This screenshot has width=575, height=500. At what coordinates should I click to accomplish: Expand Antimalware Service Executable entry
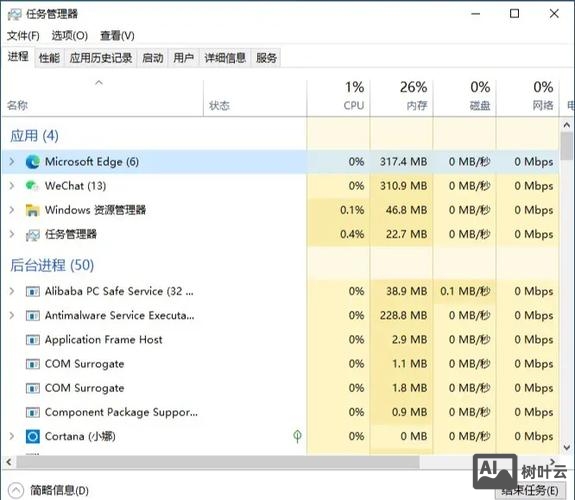pos(12,315)
